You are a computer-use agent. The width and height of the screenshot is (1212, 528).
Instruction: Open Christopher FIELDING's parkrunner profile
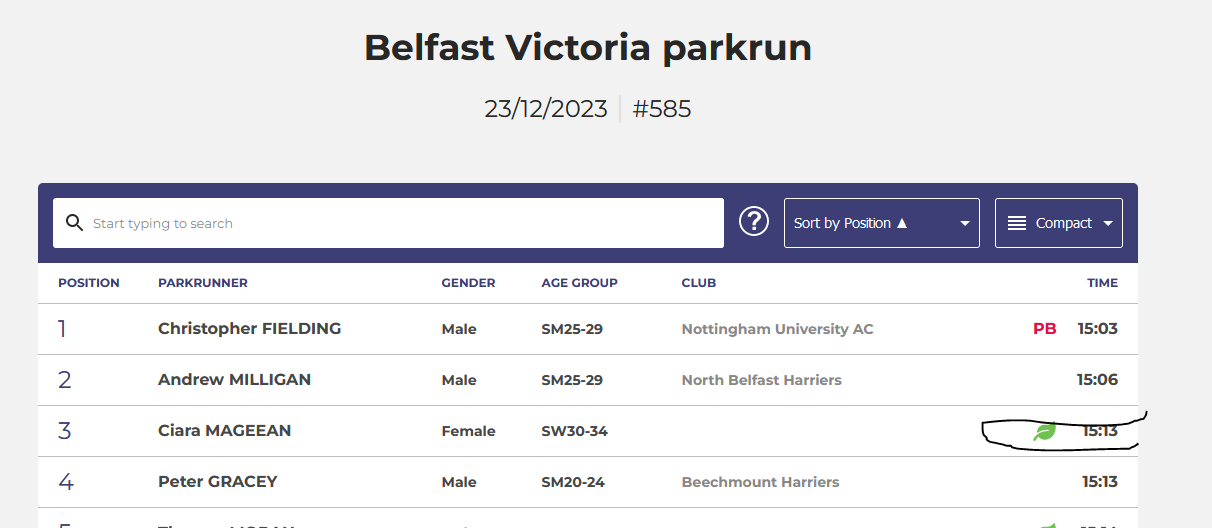point(249,329)
